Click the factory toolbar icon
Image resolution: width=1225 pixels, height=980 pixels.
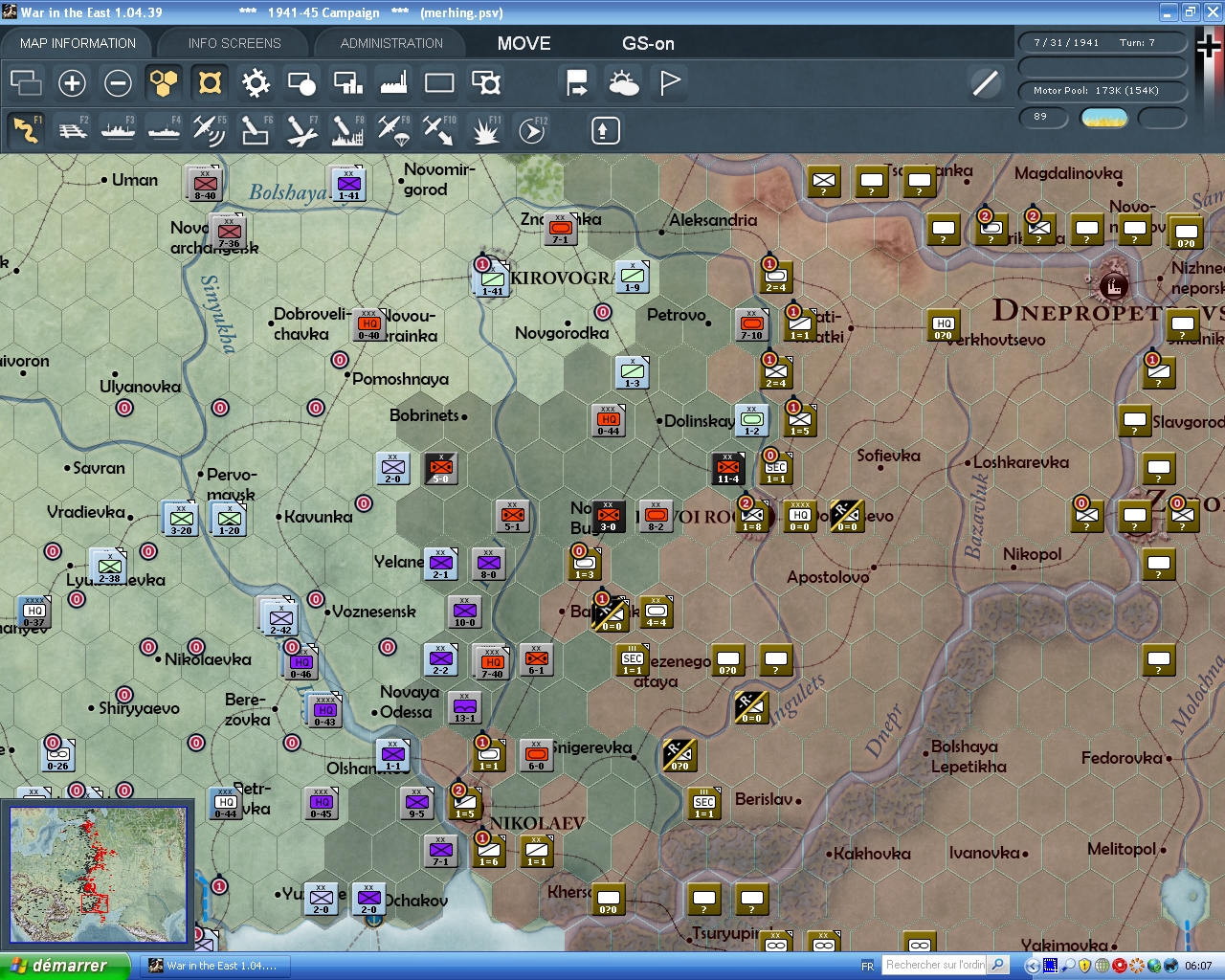coord(393,83)
